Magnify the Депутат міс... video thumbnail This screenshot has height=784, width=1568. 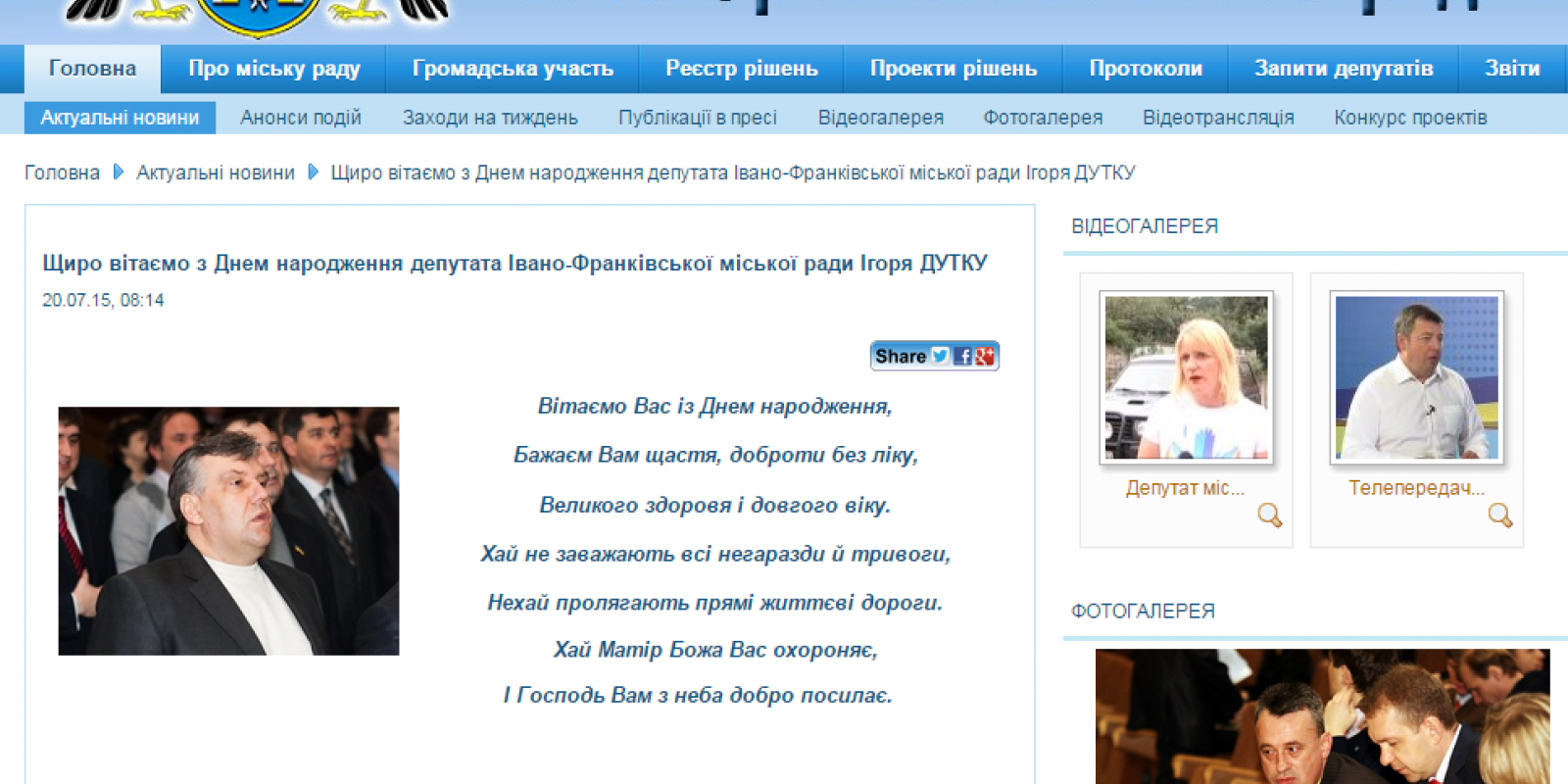pyautogui.click(x=1269, y=514)
